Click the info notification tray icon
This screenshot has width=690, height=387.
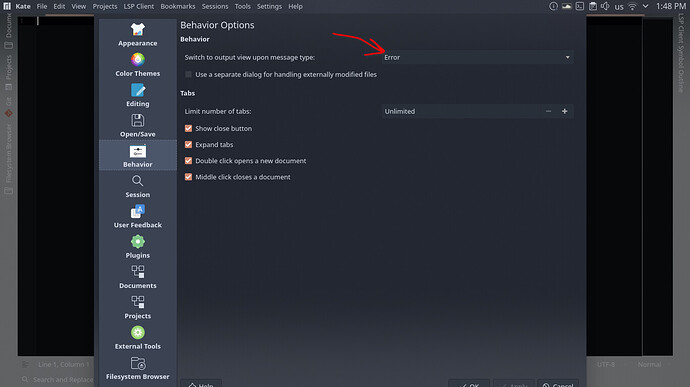pyautogui.click(x=553, y=6)
